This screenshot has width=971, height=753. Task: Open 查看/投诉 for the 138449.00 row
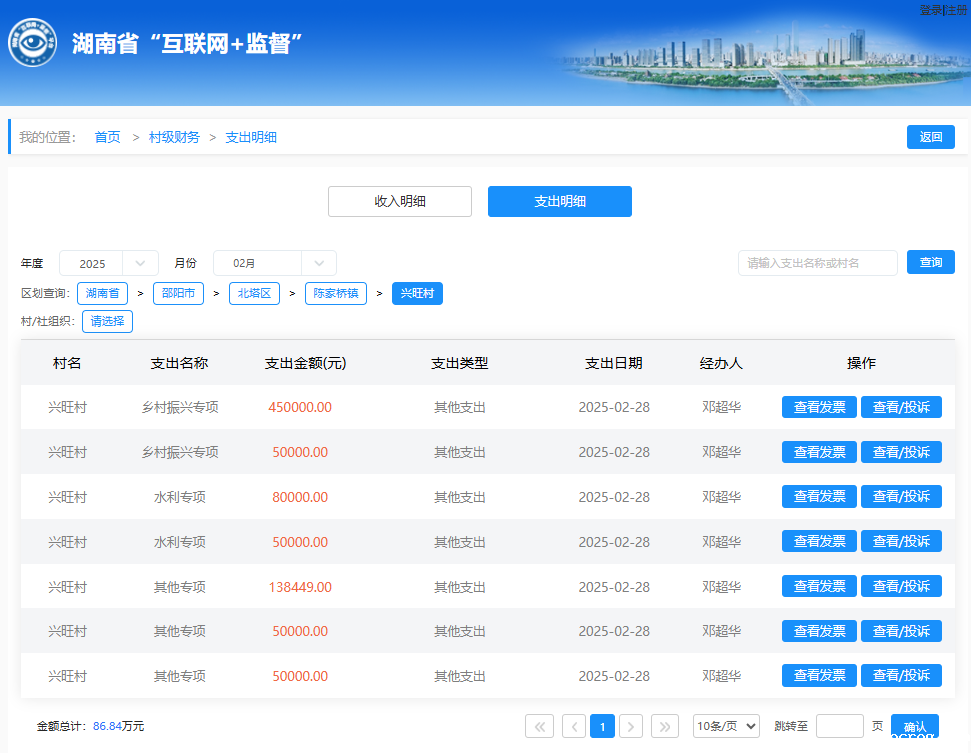(901, 587)
